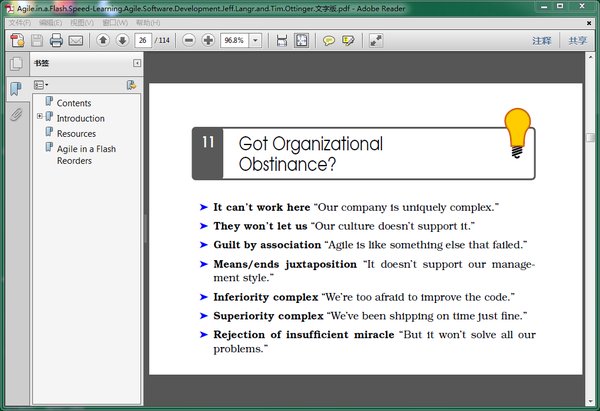Click the 注释 comment button
600x411 pixels.
pos(542,41)
